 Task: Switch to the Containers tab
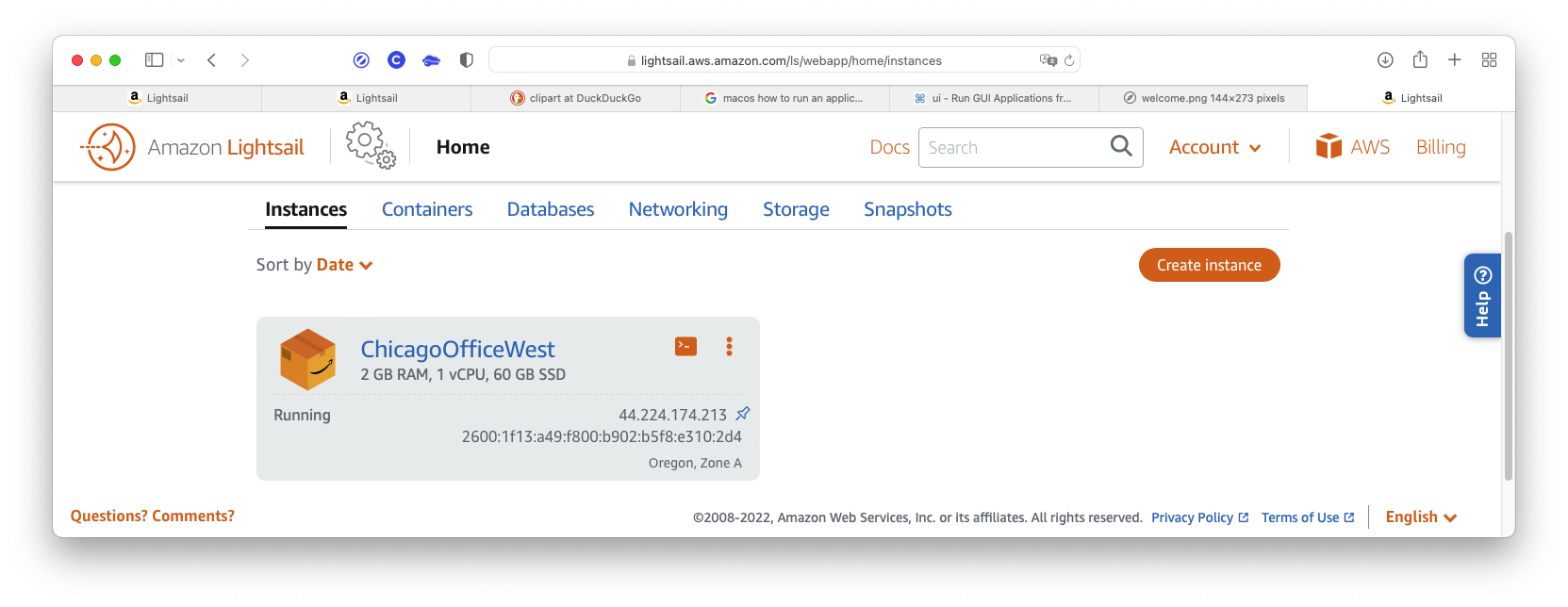pos(427,209)
